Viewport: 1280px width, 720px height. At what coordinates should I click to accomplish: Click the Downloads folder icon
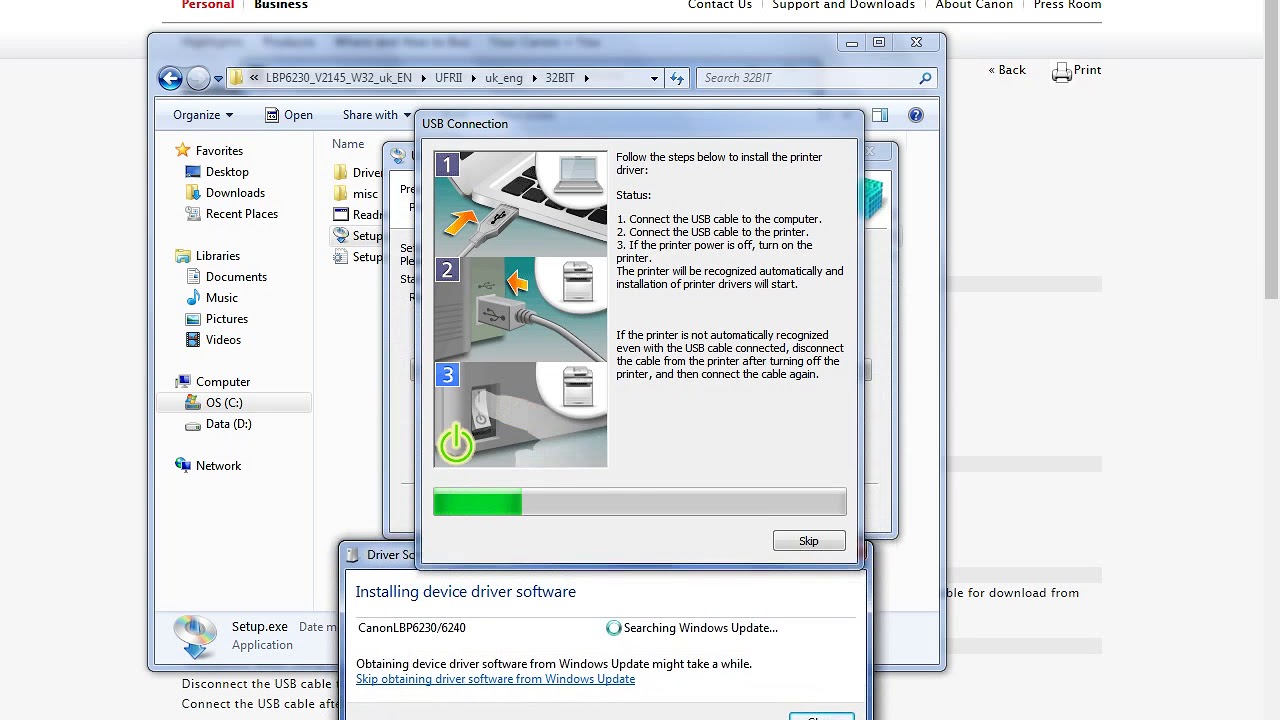tap(193, 193)
